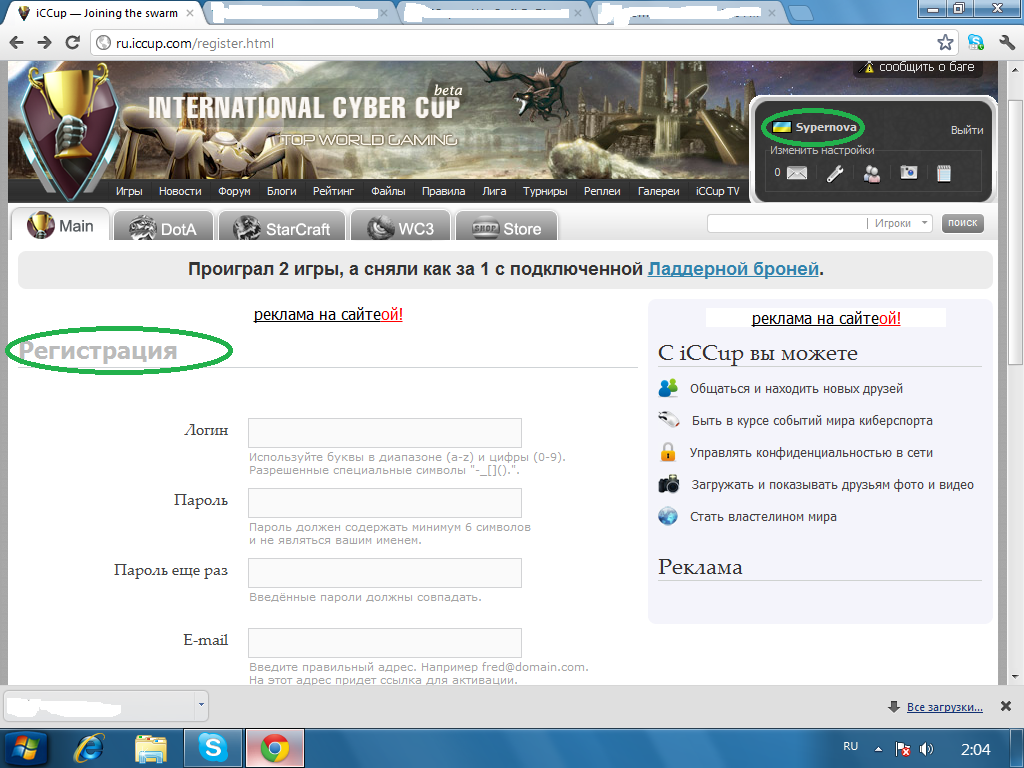Reload the page with refresh icon
Image resolution: width=1024 pixels, height=768 pixels.
point(72,43)
